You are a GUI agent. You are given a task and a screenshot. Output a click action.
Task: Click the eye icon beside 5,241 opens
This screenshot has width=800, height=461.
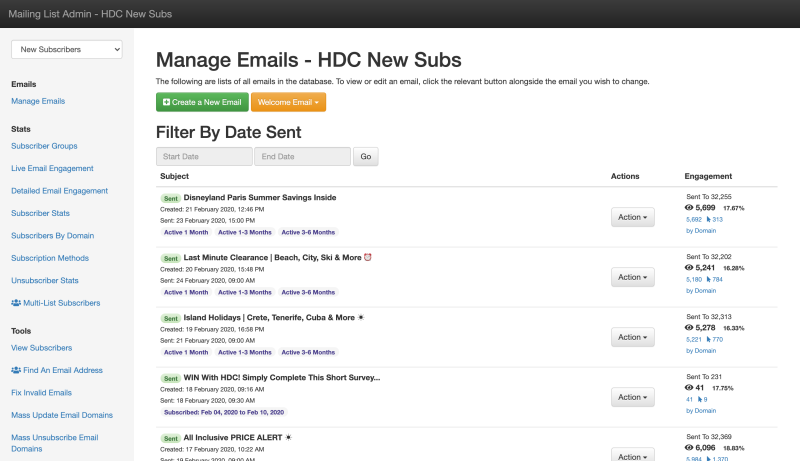coord(689,268)
